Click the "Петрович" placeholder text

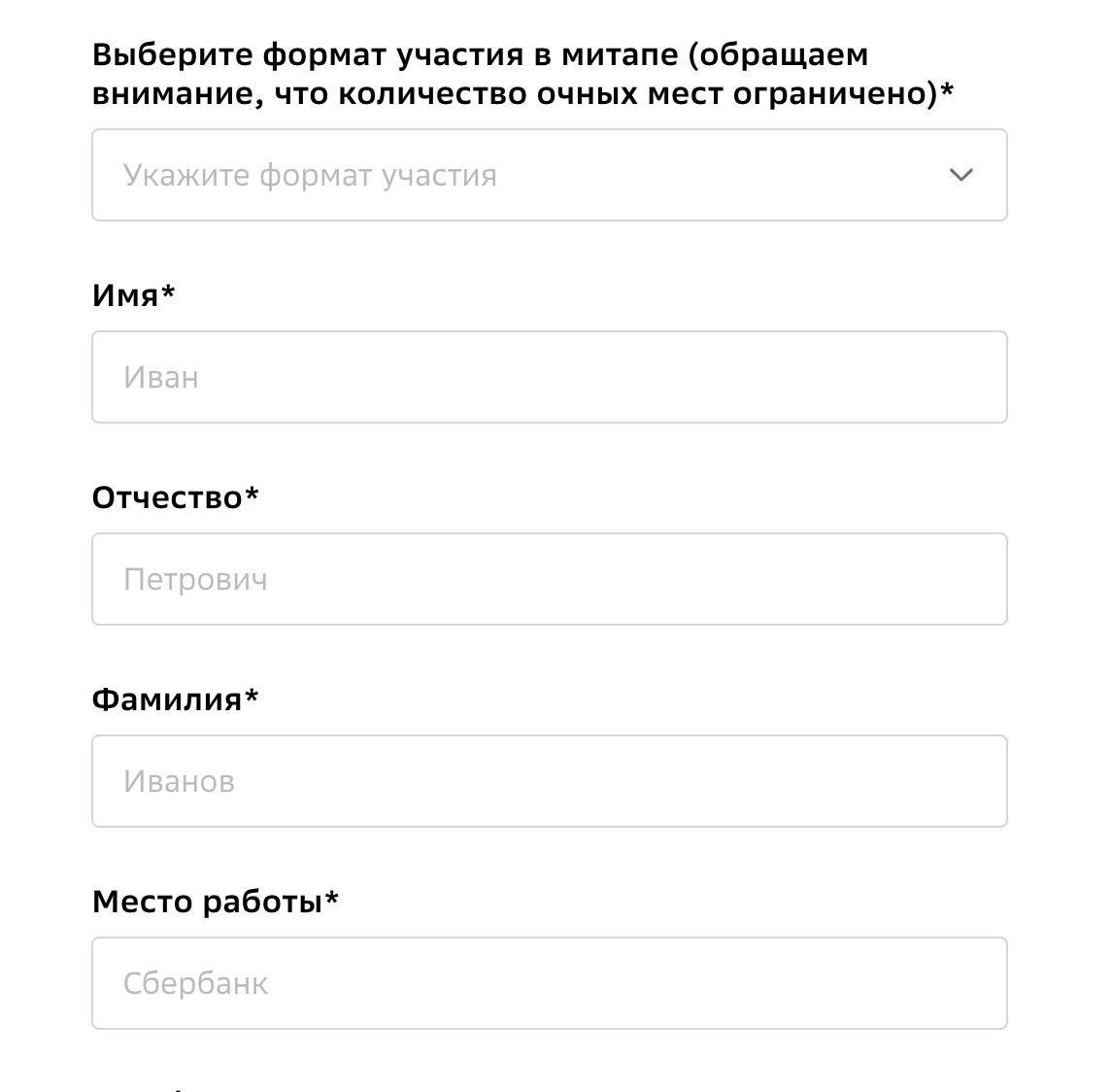click(195, 580)
